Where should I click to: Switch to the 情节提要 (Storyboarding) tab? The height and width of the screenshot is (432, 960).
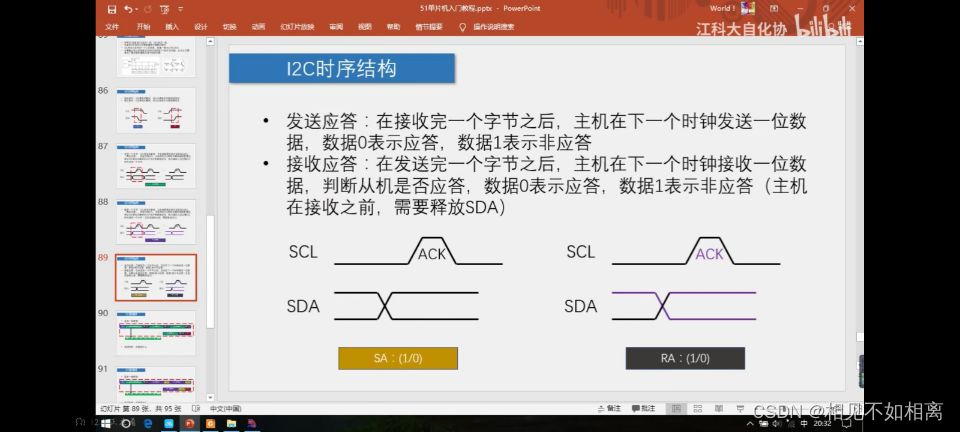(429, 27)
